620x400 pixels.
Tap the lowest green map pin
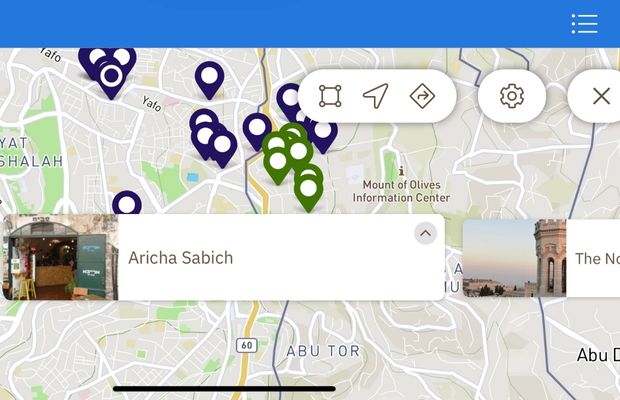(x=308, y=192)
